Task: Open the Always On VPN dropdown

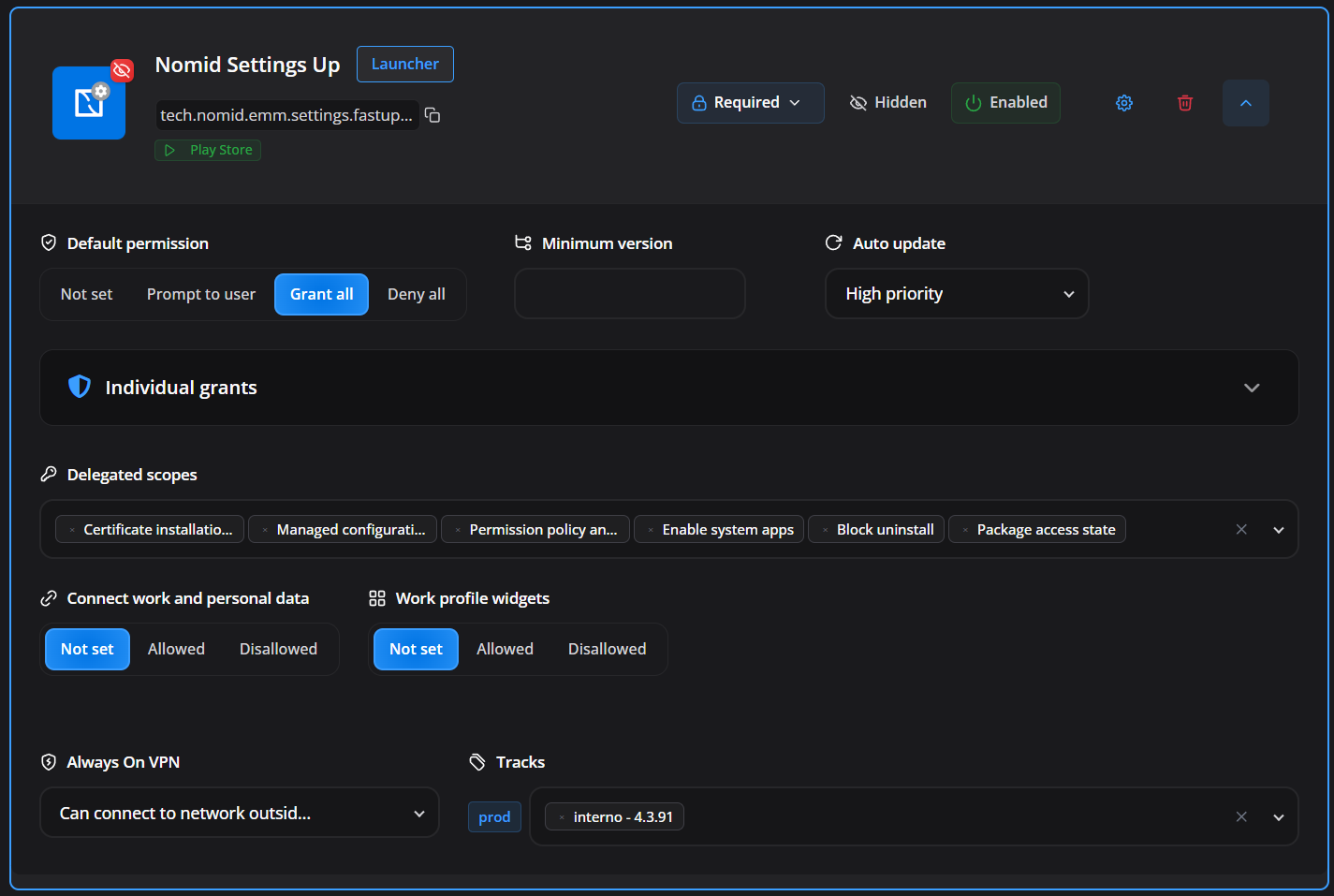Action: point(240,813)
